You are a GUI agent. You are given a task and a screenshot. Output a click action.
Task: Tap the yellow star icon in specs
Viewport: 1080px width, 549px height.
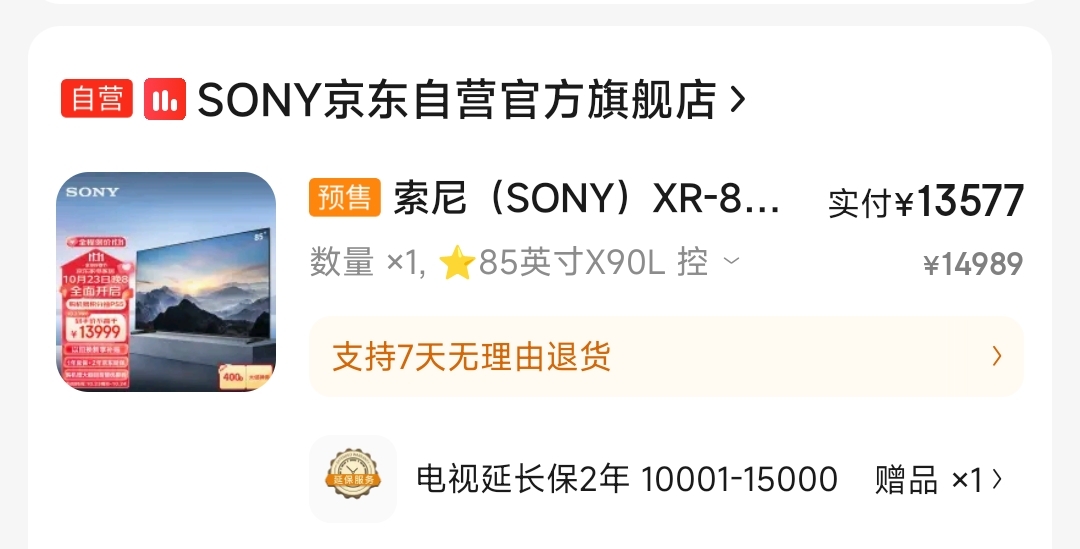click(x=457, y=263)
